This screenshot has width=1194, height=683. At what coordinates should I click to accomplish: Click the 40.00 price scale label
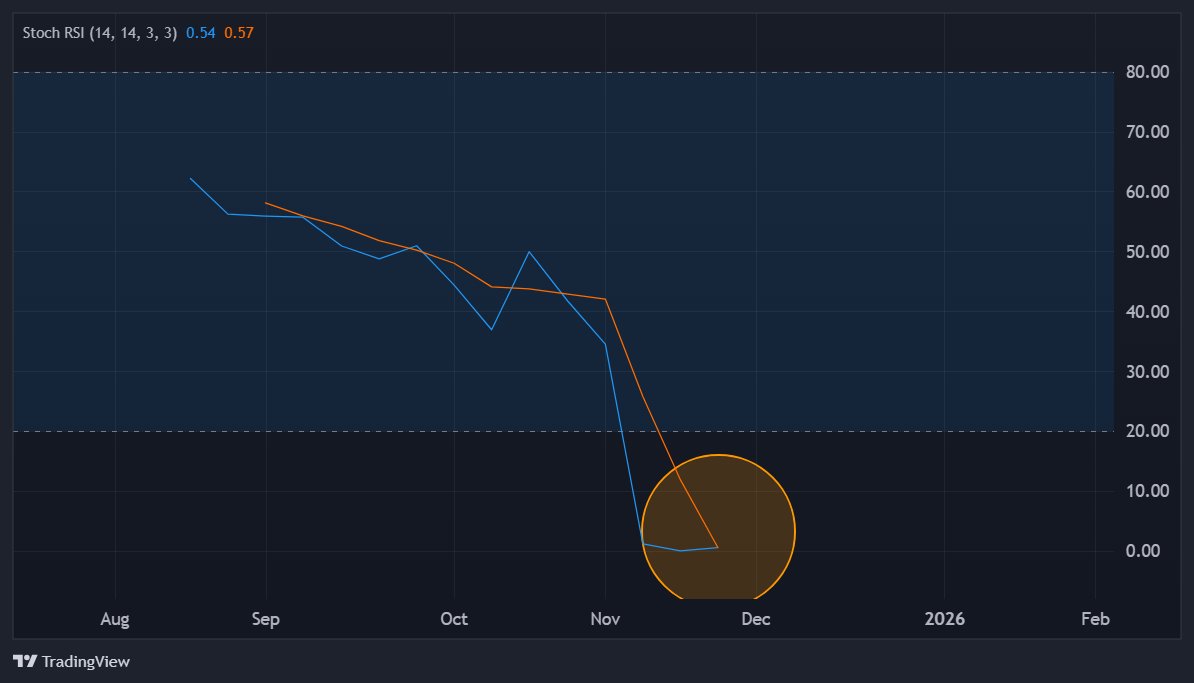[x=1147, y=311]
